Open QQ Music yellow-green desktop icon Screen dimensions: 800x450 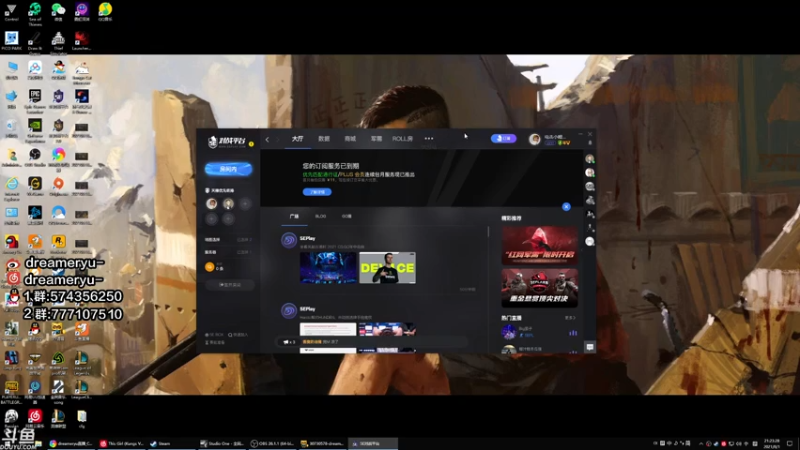pos(105,12)
